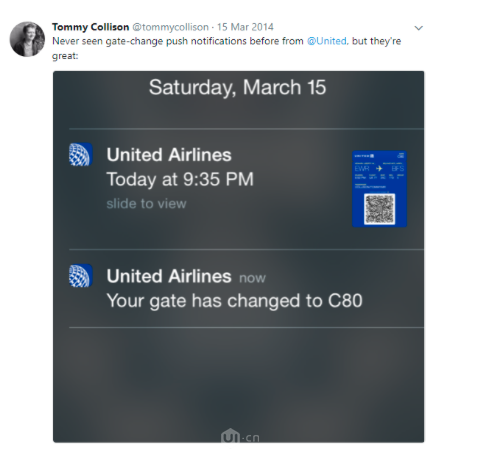This screenshot has width=483, height=454.
Task: Click the second United Airlines app icon
Action: coord(81,276)
